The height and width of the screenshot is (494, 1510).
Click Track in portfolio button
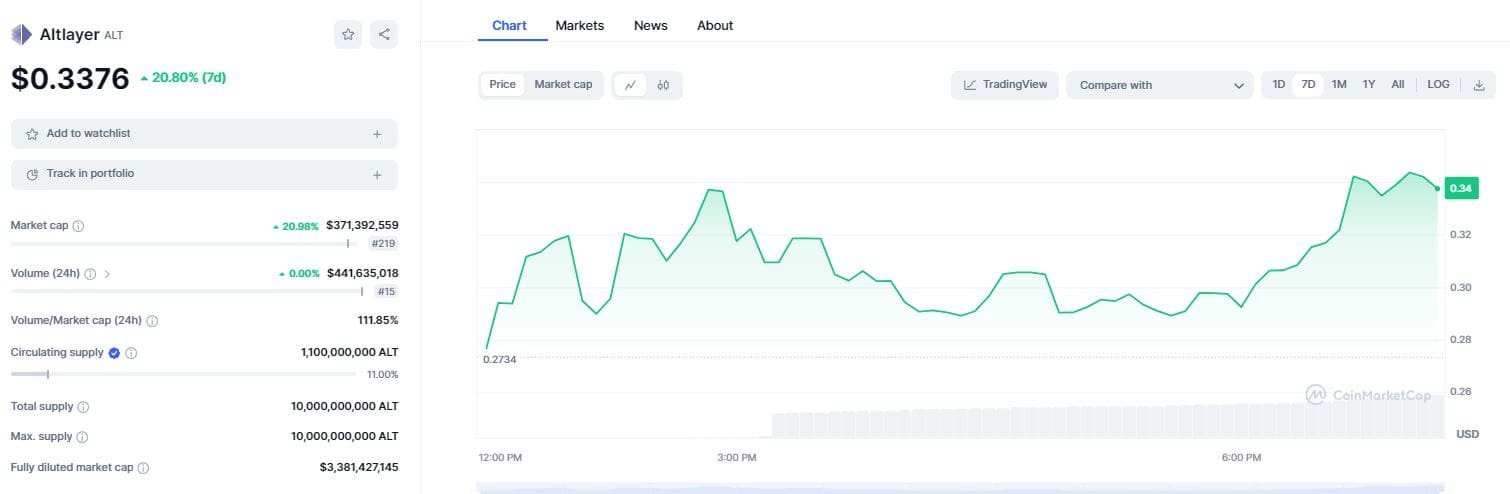(204, 174)
